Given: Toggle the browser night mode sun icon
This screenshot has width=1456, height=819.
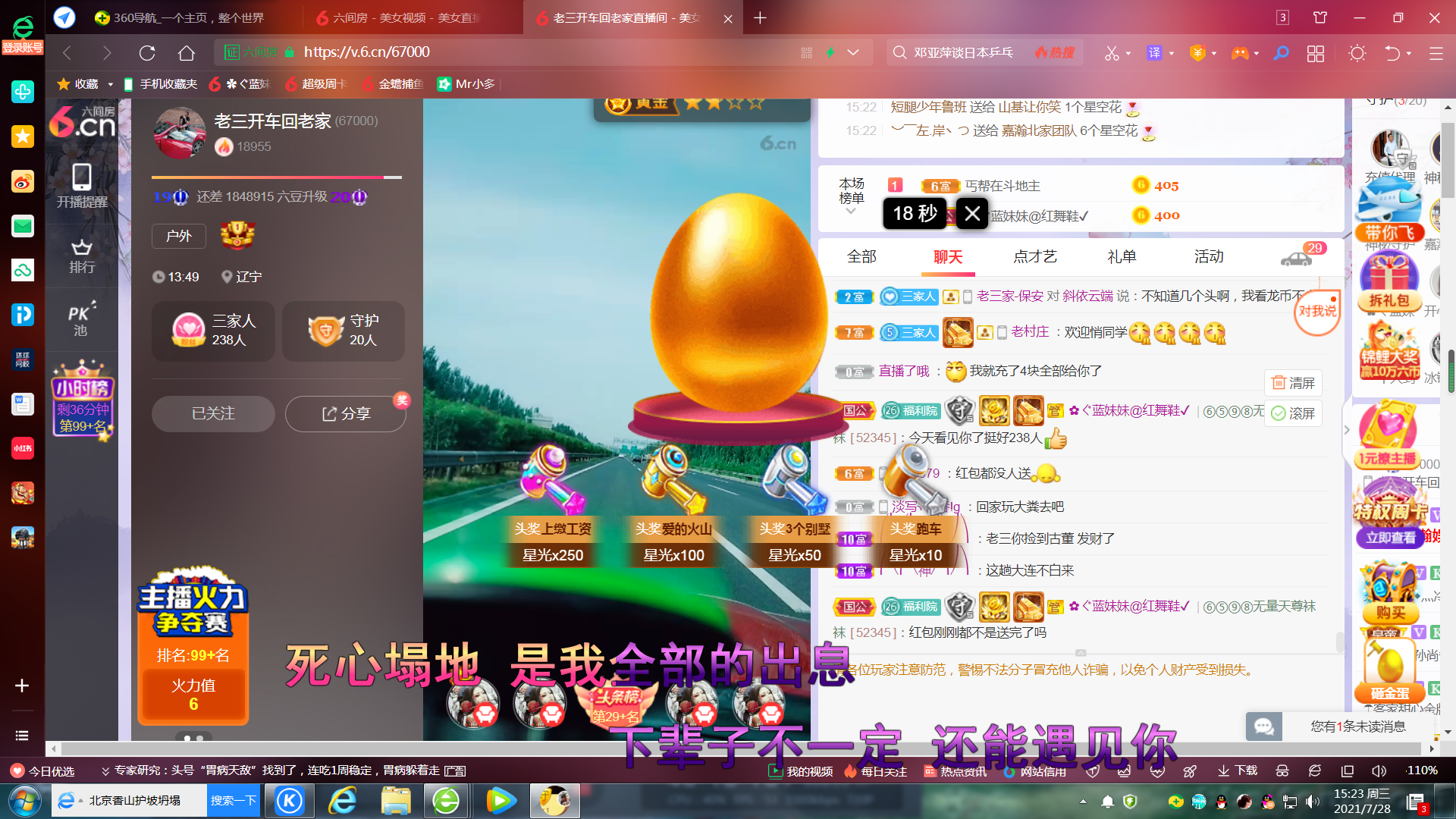Looking at the screenshot, I should click(1357, 52).
